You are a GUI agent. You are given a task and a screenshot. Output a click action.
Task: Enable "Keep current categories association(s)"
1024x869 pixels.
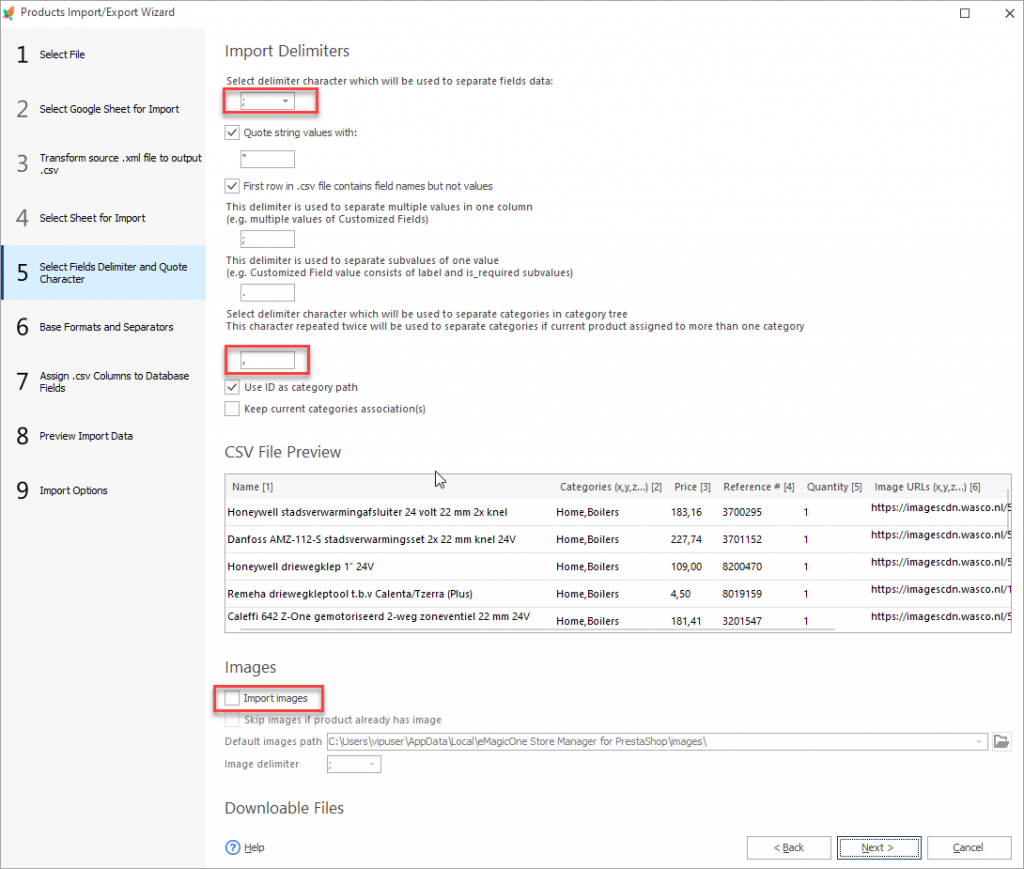tap(231, 408)
